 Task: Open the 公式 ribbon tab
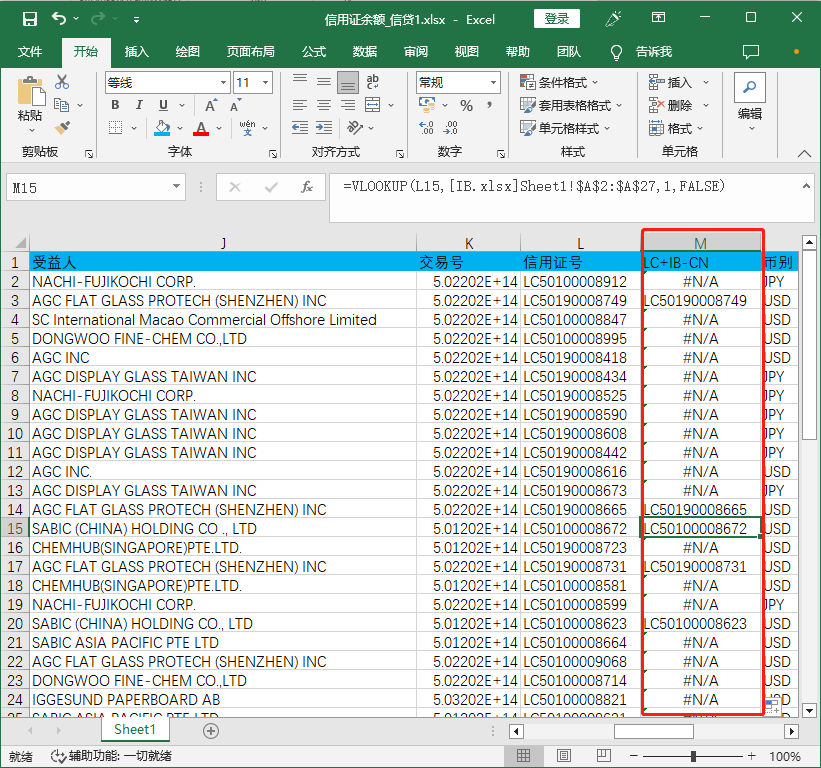[x=314, y=52]
